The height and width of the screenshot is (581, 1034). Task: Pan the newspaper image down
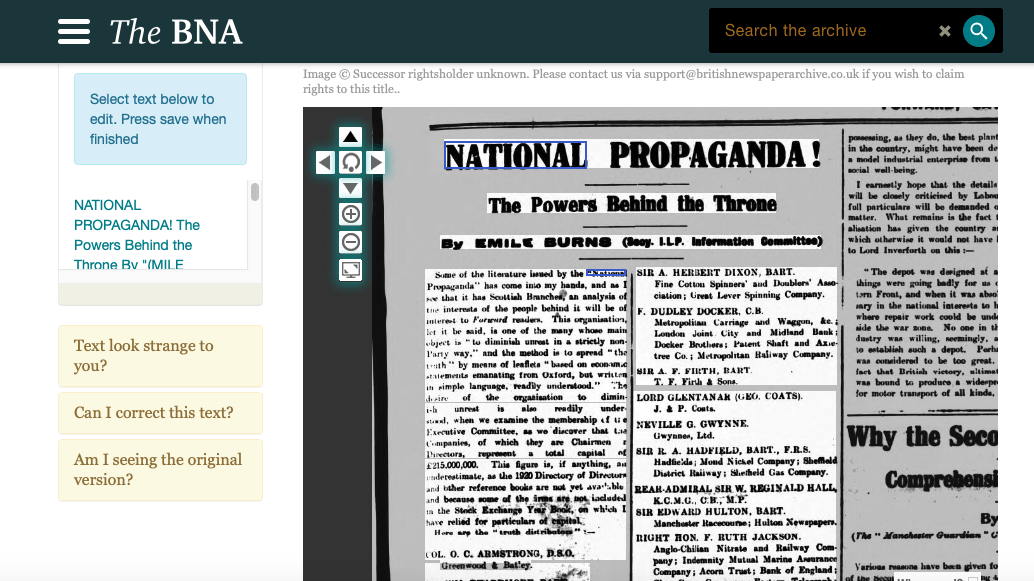(350, 189)
